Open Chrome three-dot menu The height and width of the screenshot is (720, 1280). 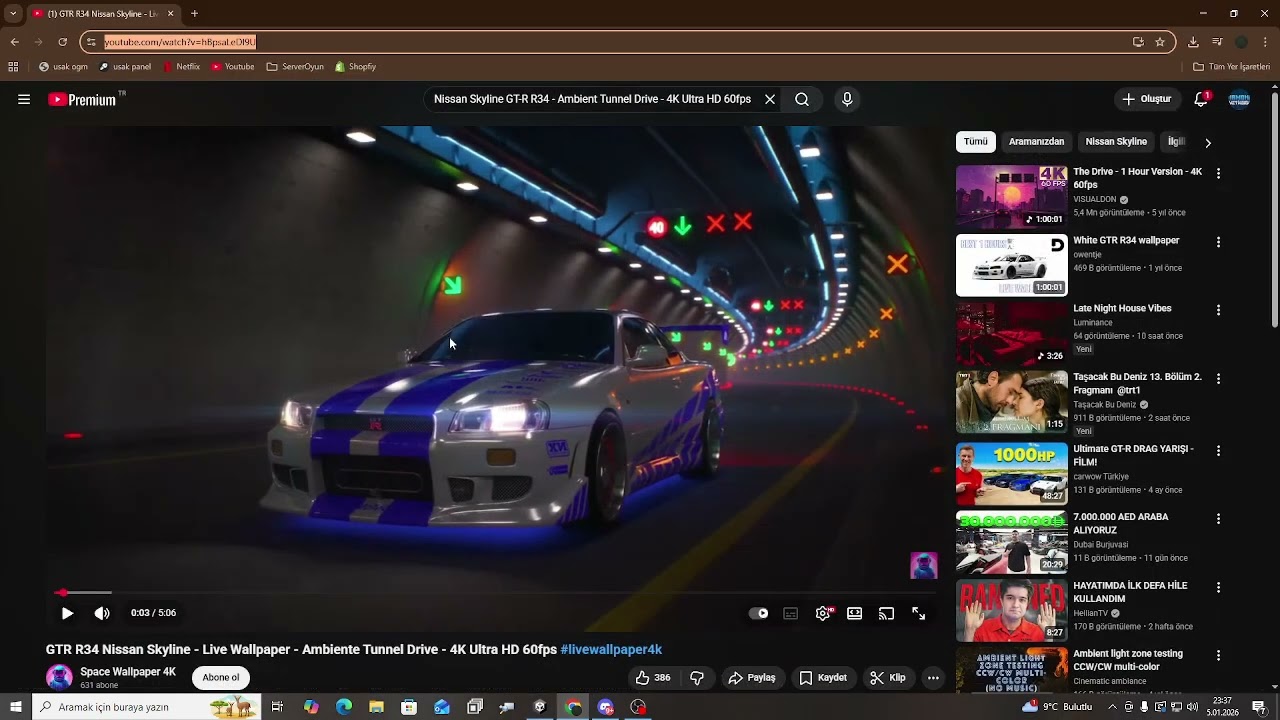tap(1266, 42)
